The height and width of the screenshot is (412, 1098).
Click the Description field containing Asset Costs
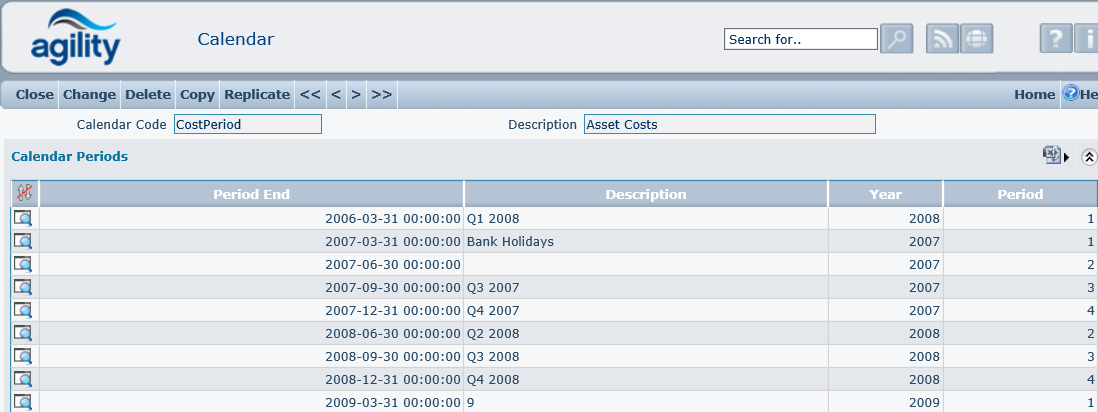coord(729,124)
